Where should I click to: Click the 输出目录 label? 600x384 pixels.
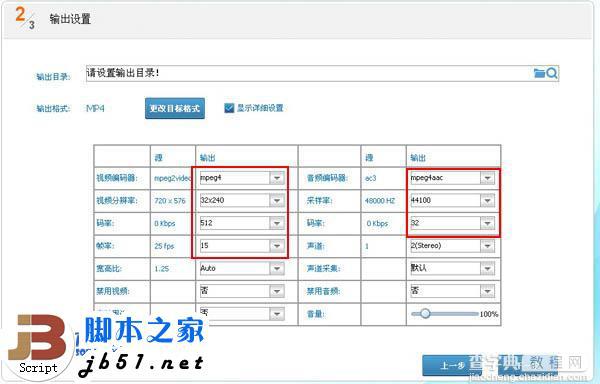(53, 76)
